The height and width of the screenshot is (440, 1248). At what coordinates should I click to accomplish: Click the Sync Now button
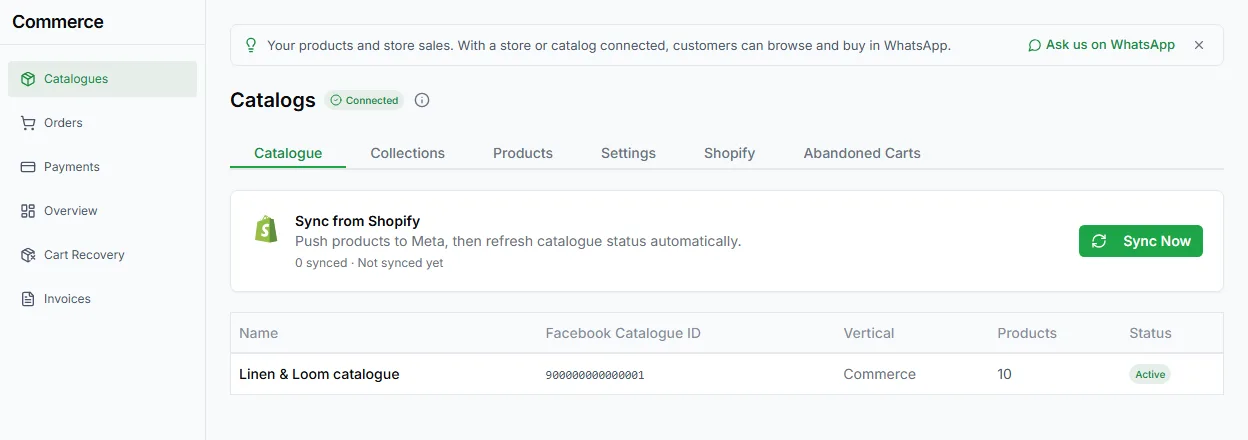click(1141, 241)
